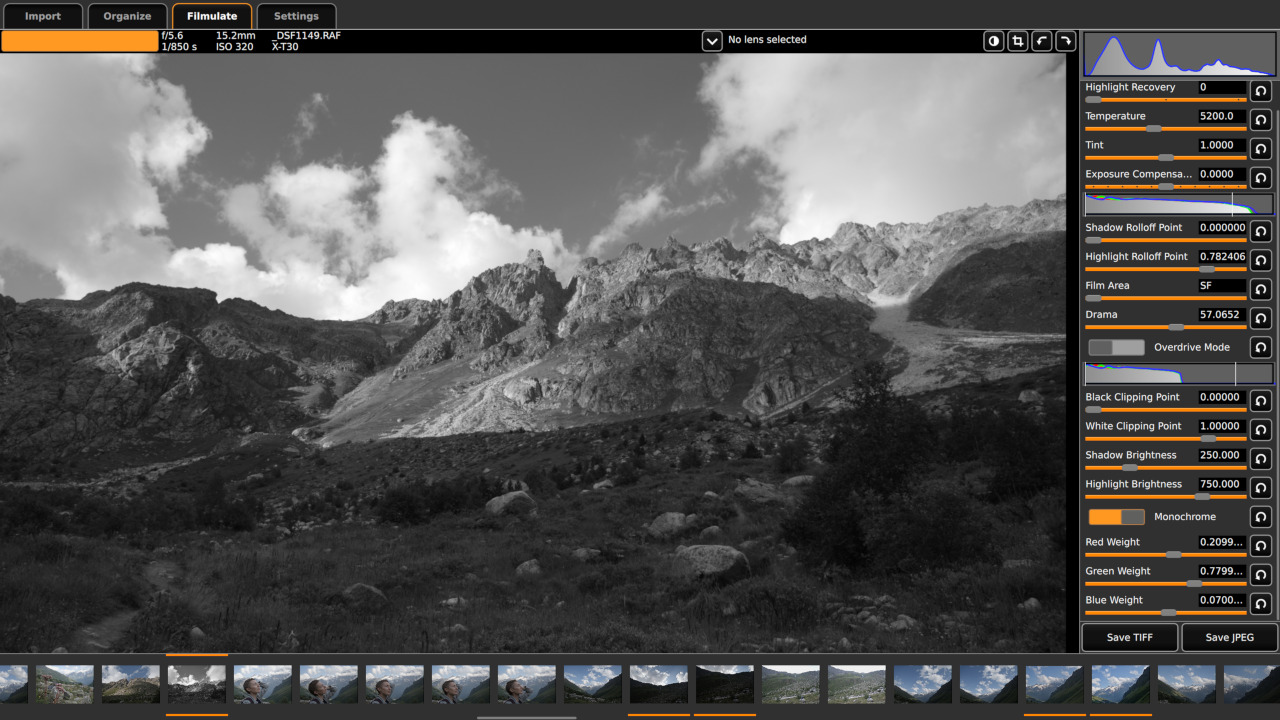This screenshot has width=1280, height=720.
Task: Enable the Overdrive Mode switch
Action: click(x=1116, y=347)
